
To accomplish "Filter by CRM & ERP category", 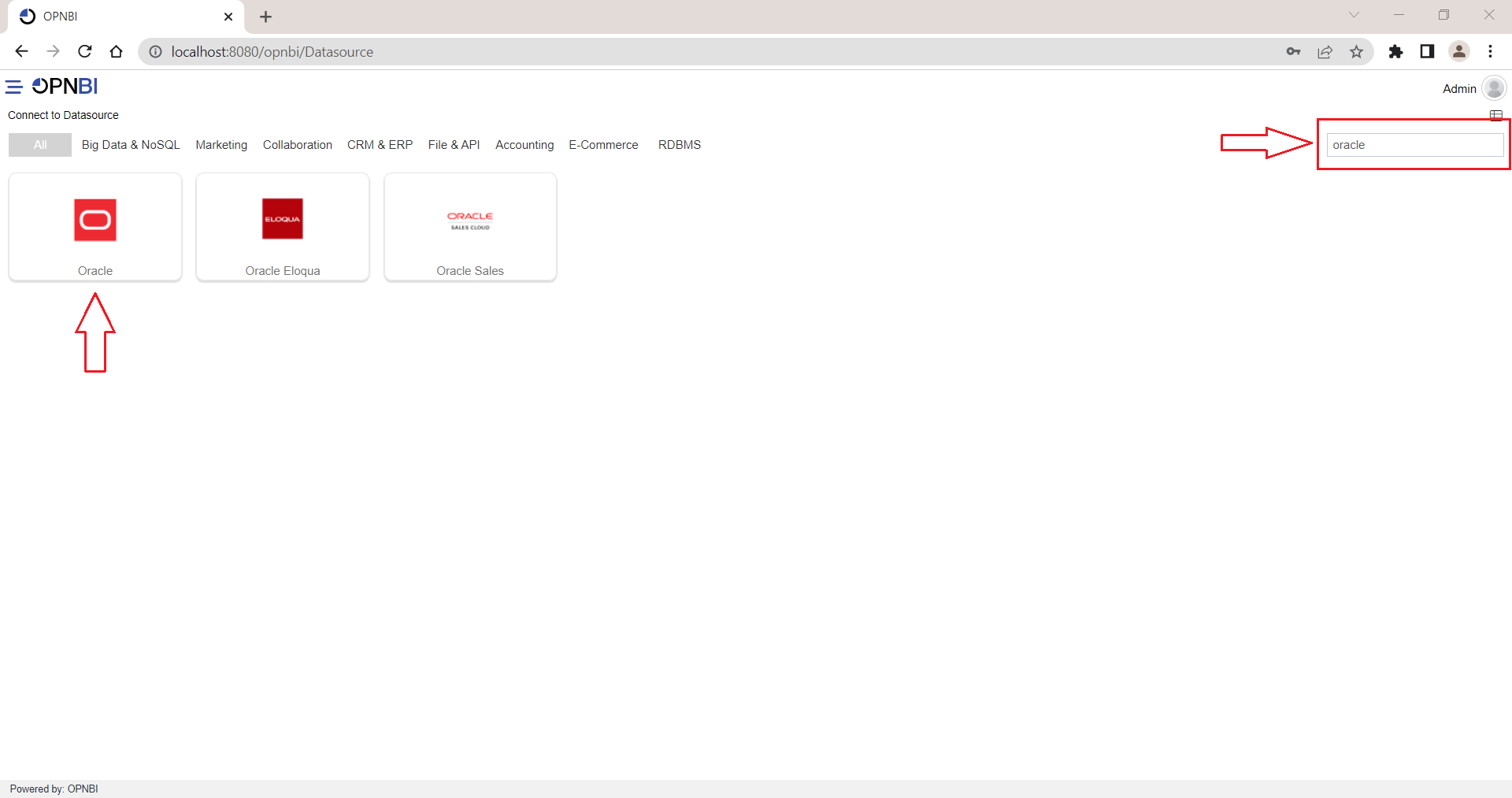I will click(380, 145).
